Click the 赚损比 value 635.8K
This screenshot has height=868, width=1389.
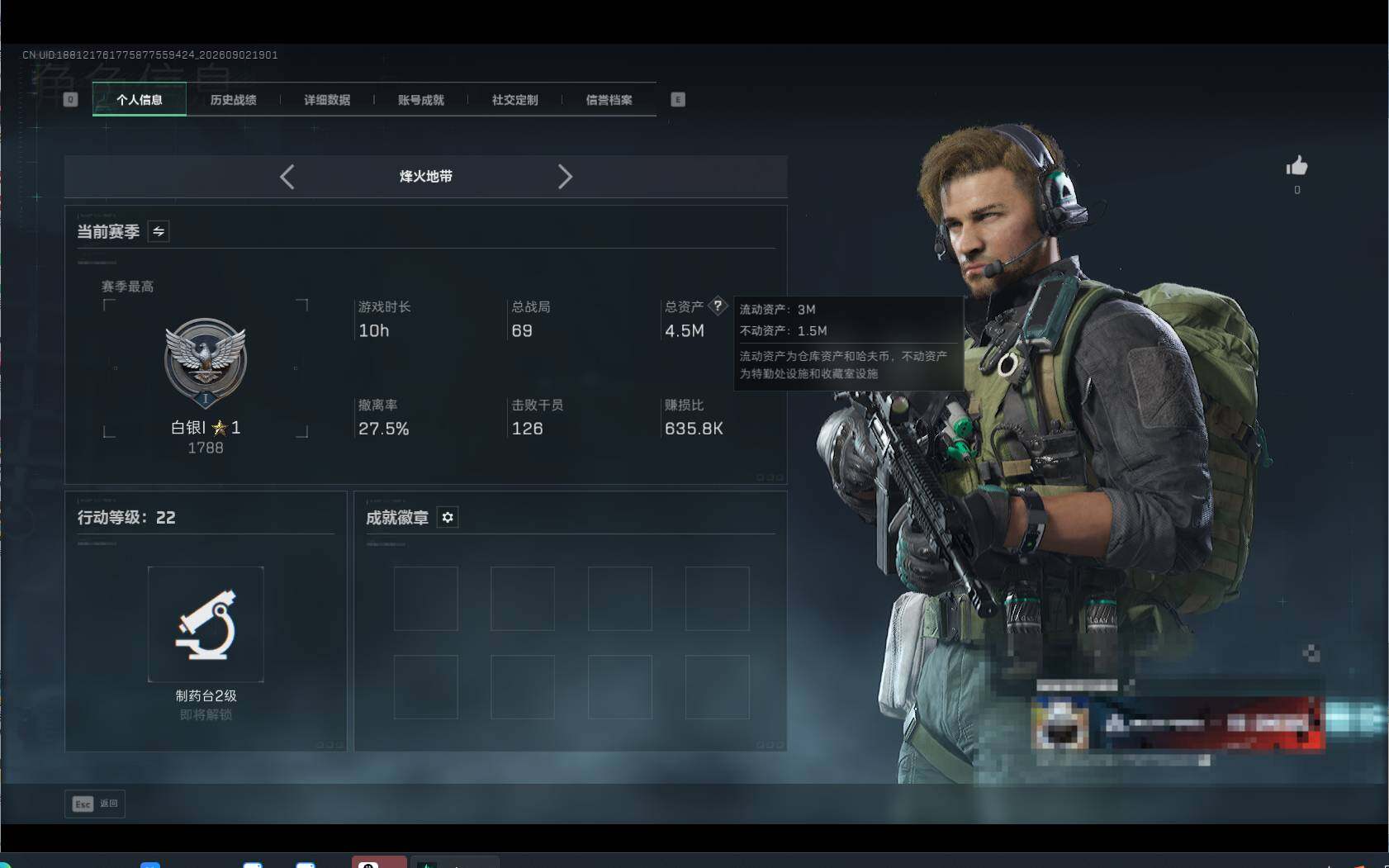694,429
